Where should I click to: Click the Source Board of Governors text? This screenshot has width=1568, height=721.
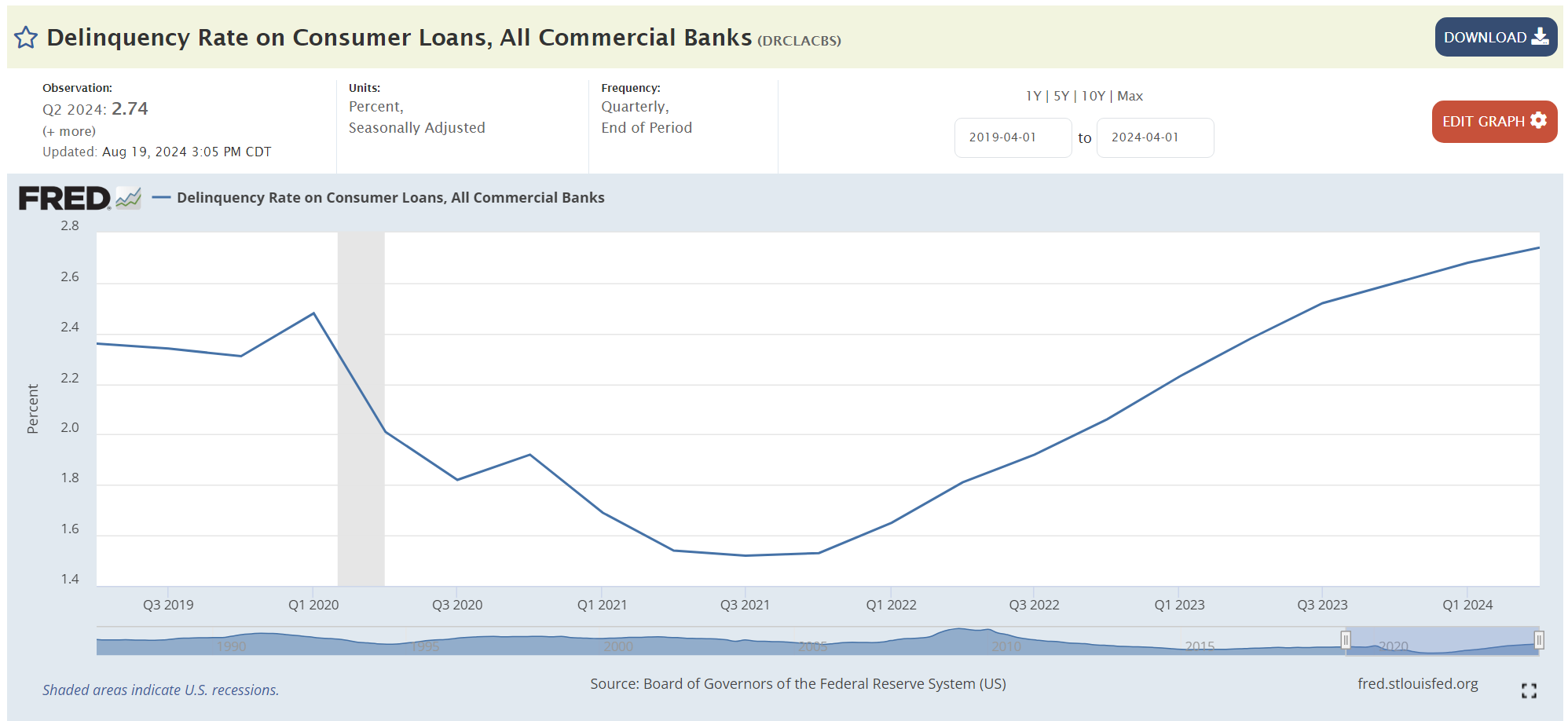coord(798,684)
